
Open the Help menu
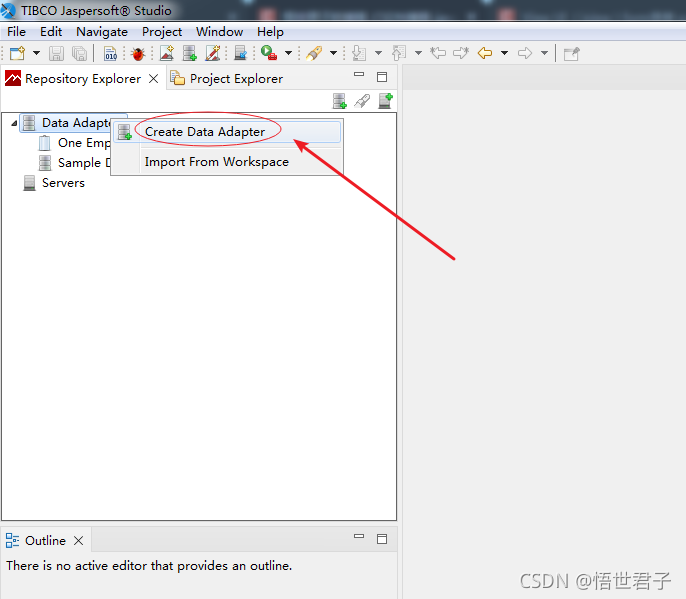coord(270,32)
